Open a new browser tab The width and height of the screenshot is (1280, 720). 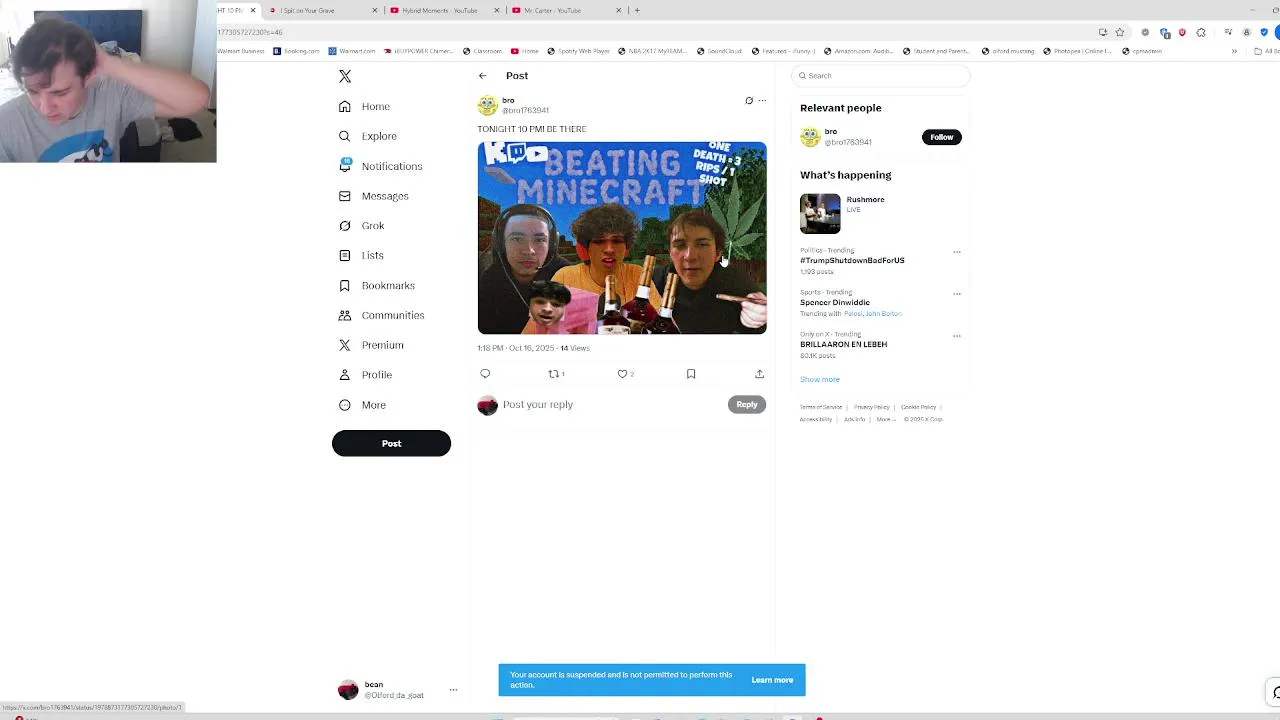click(x=637, y=10)
